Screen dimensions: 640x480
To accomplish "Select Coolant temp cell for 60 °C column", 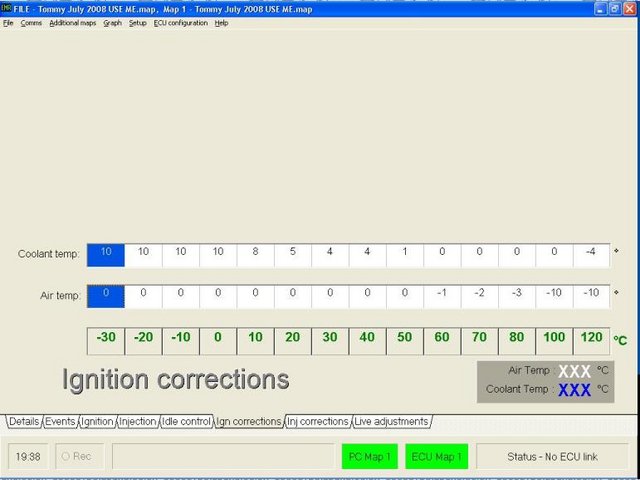I will (442, 255).
